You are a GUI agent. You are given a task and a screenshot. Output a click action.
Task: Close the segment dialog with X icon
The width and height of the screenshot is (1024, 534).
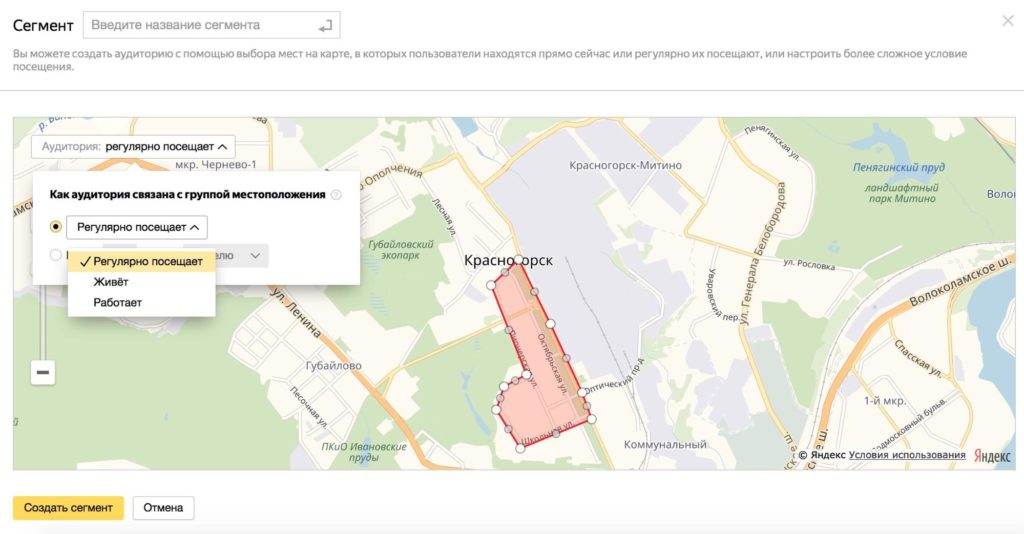pos(1007,21)
